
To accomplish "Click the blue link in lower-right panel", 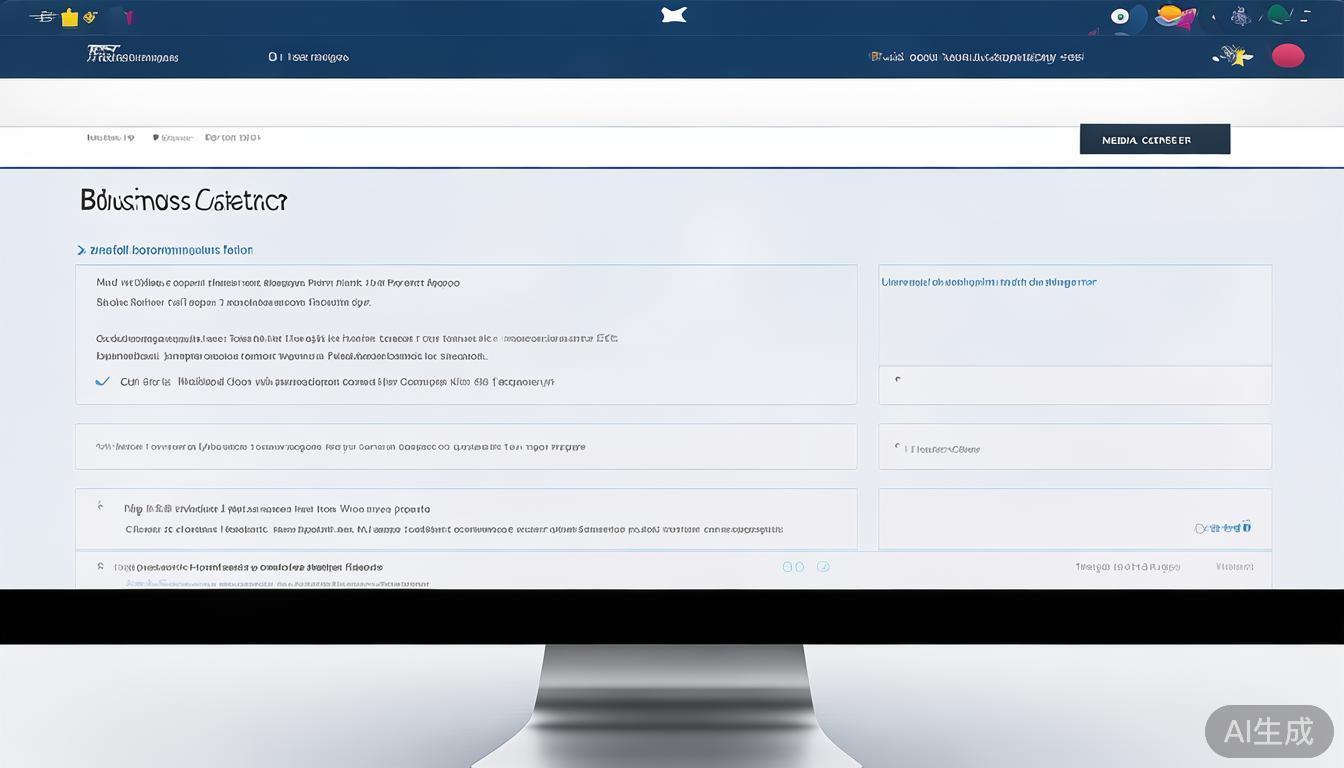I will click(1222, 527).
